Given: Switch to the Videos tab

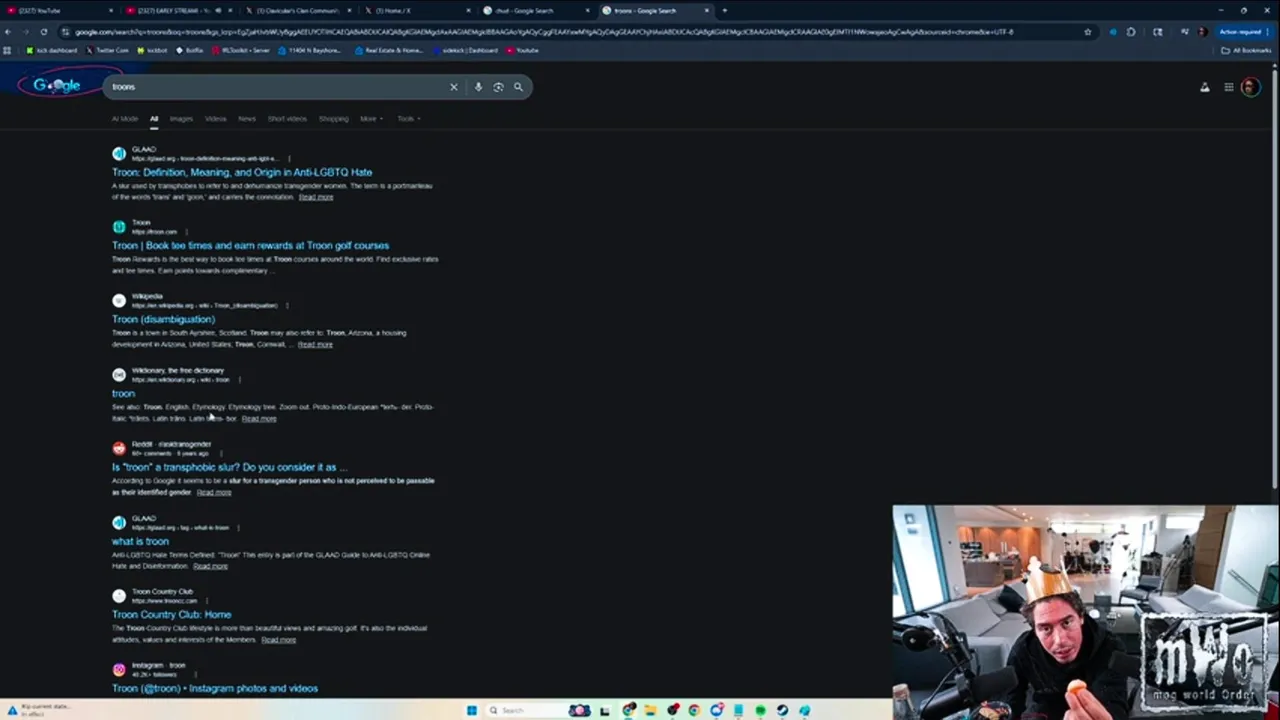Looking at the screenshot, I should [216, 119].
